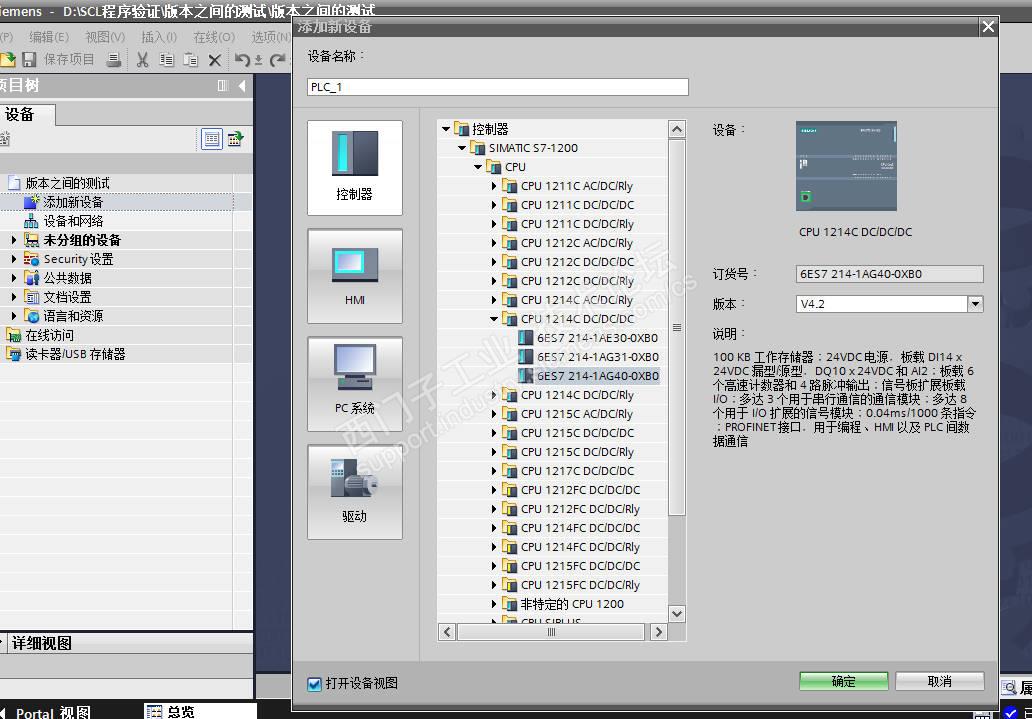
Task: Click the 6ES7 214-1AG31-0XB0 module icon
Action: coord(525,357)
